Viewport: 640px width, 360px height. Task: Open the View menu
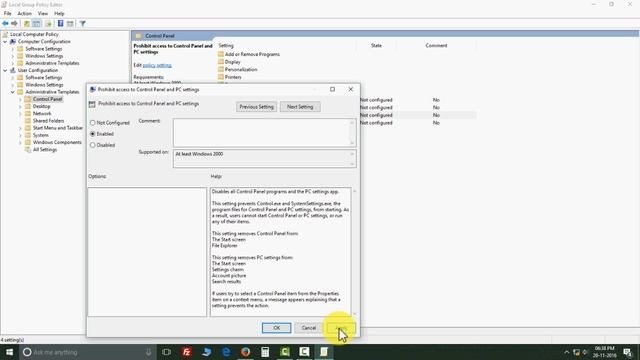(42, 13)
